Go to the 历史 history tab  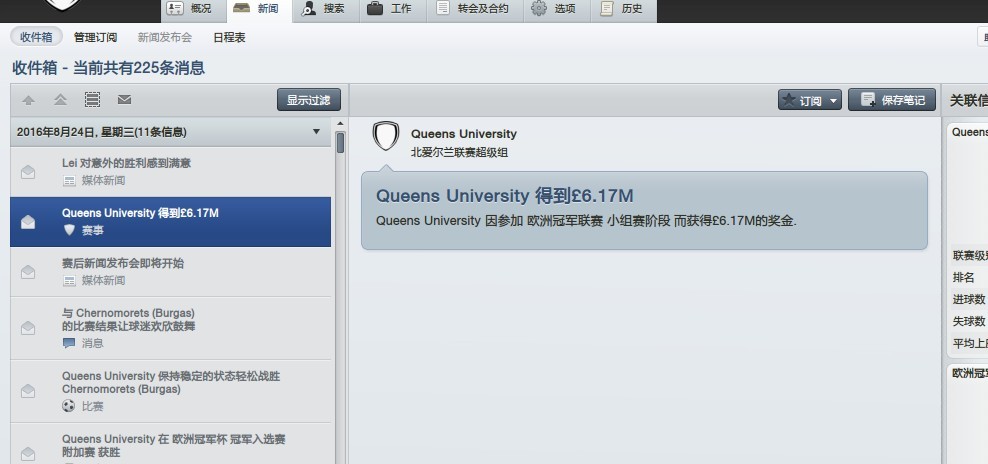click(x=621, y=9)
